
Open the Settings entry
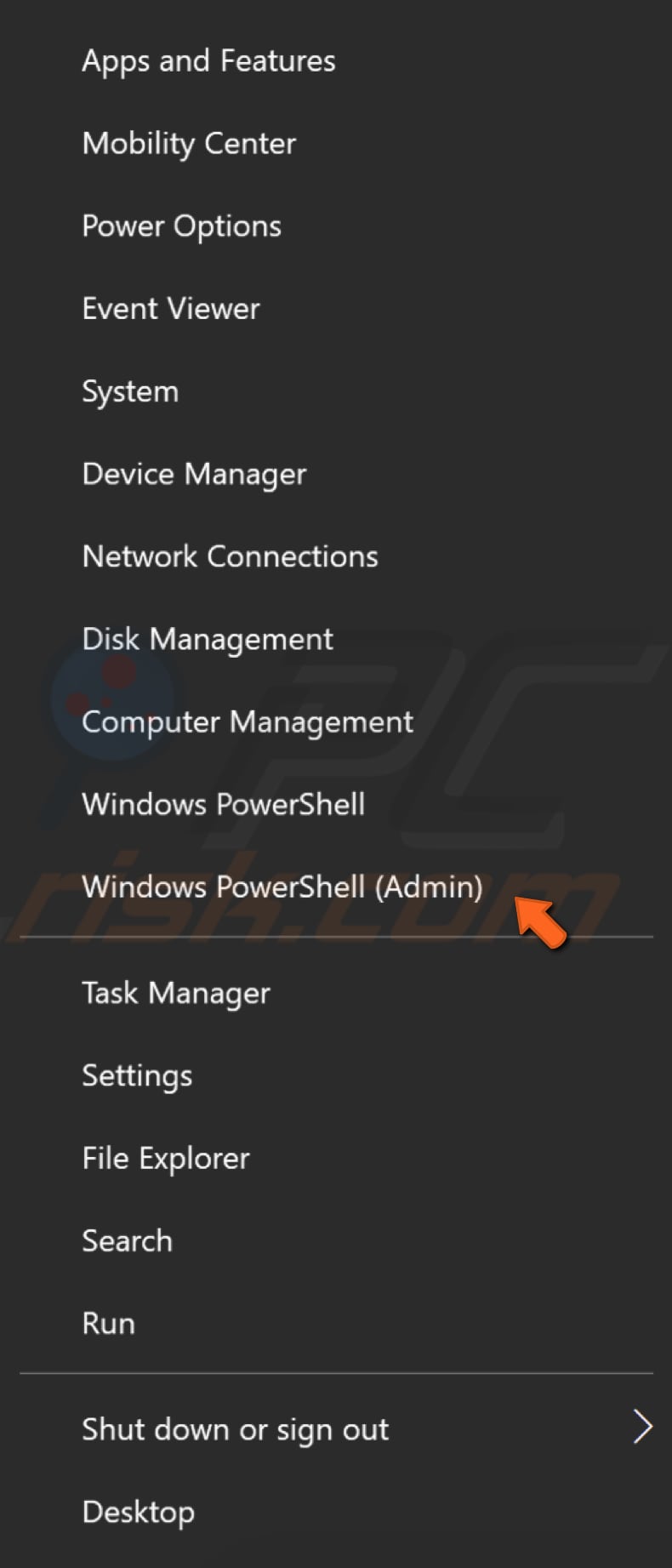(x=137, y=1075)
